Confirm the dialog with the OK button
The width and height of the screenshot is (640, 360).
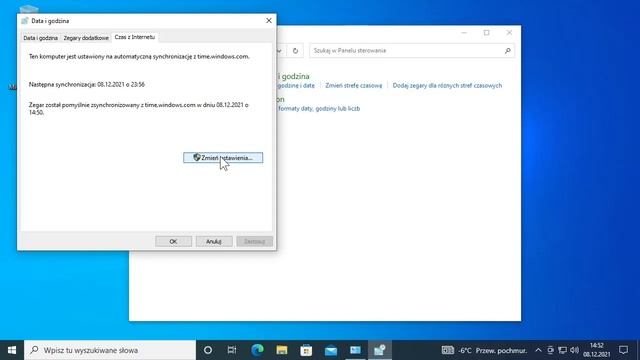tap(173, 241)
